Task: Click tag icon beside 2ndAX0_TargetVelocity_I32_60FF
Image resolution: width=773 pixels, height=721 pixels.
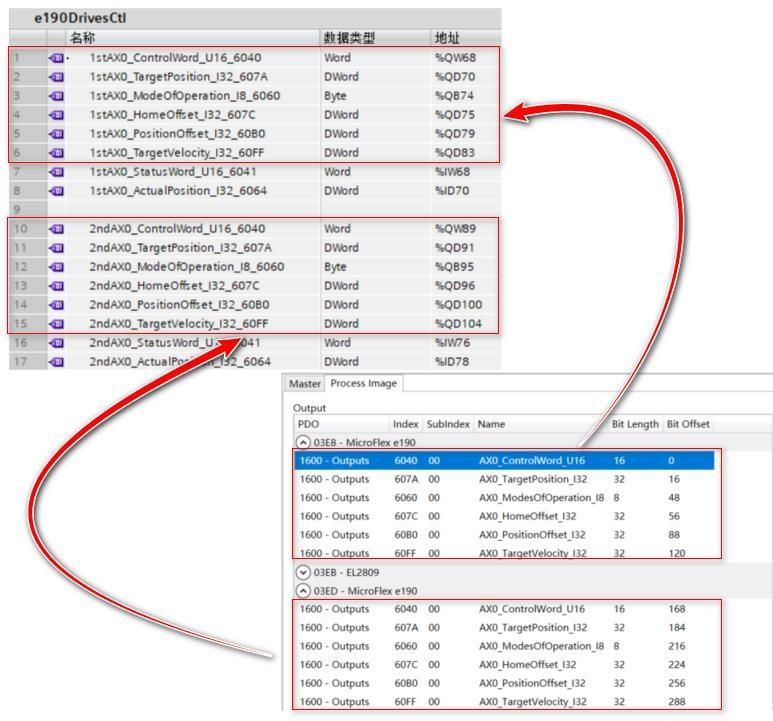Action: pos(56,324)
